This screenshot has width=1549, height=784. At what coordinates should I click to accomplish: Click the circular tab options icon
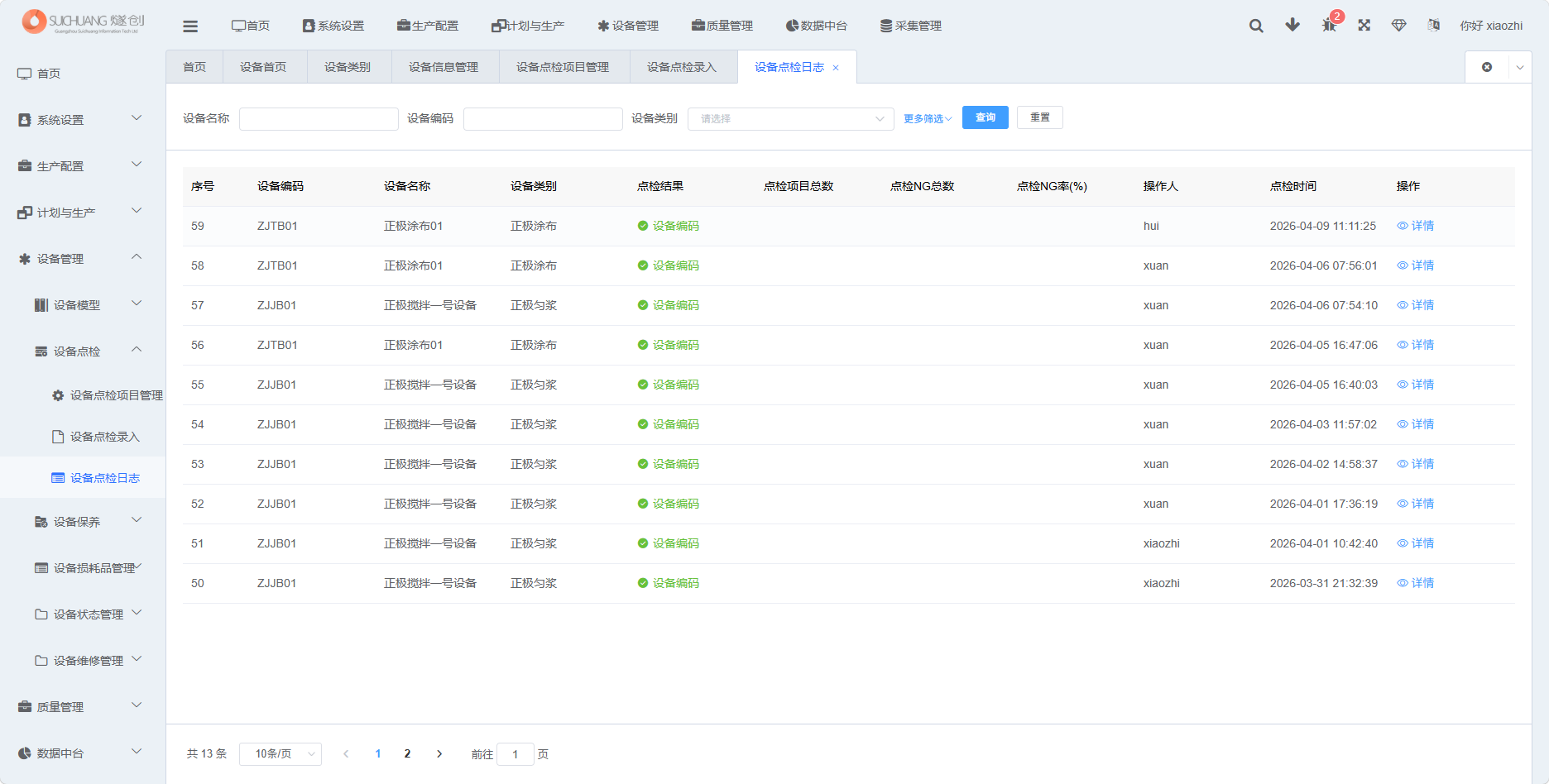click(1487, 67)
